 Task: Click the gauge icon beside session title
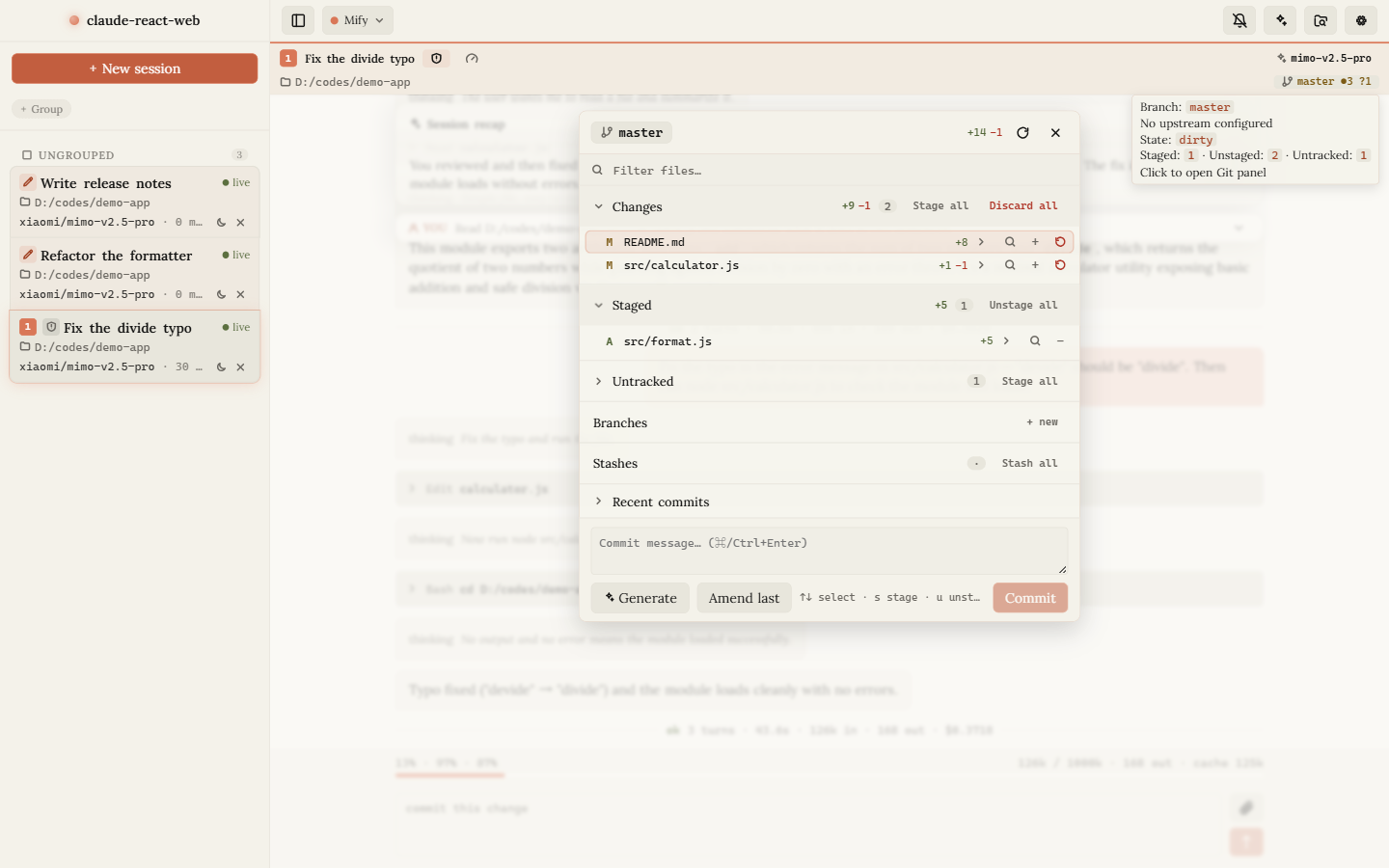[472, 59]
